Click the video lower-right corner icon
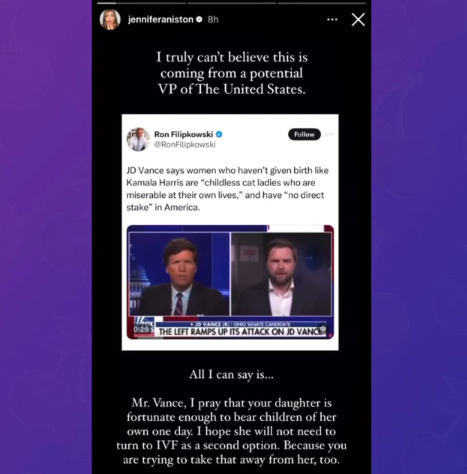The width and height of the screenshot is (467, 474). point(323,329)
